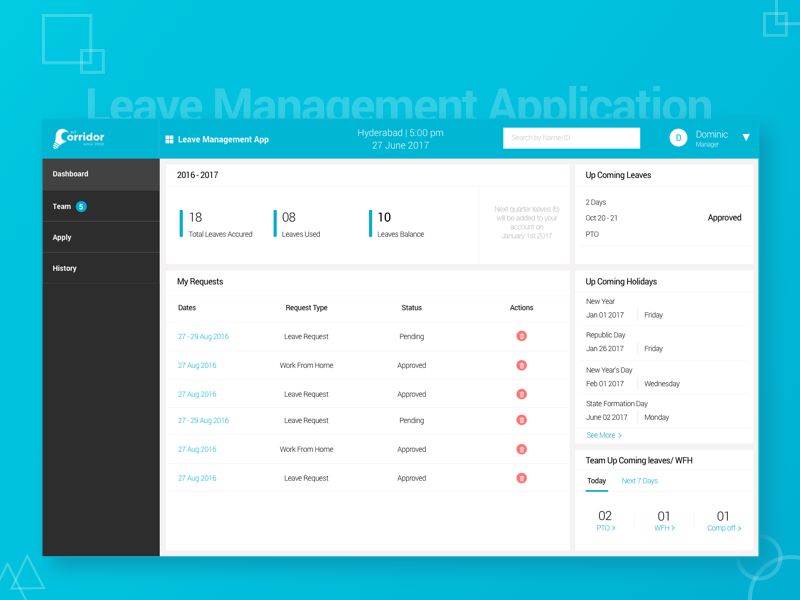Screen dimensions: 800x600
Task: Open the Team sidebar item
Action: click(x=101, y=206)
